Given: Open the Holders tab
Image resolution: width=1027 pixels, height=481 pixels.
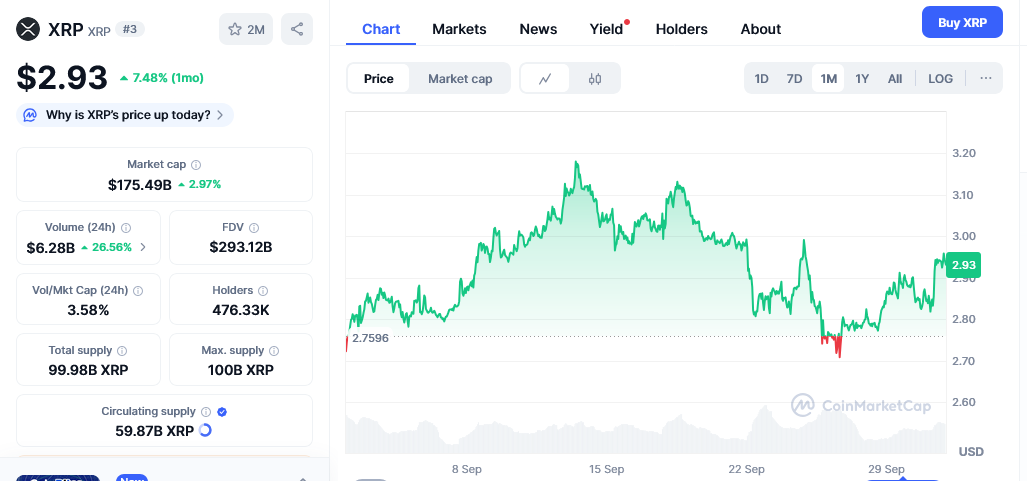Looking at the screenshot, I should [681, 29].
